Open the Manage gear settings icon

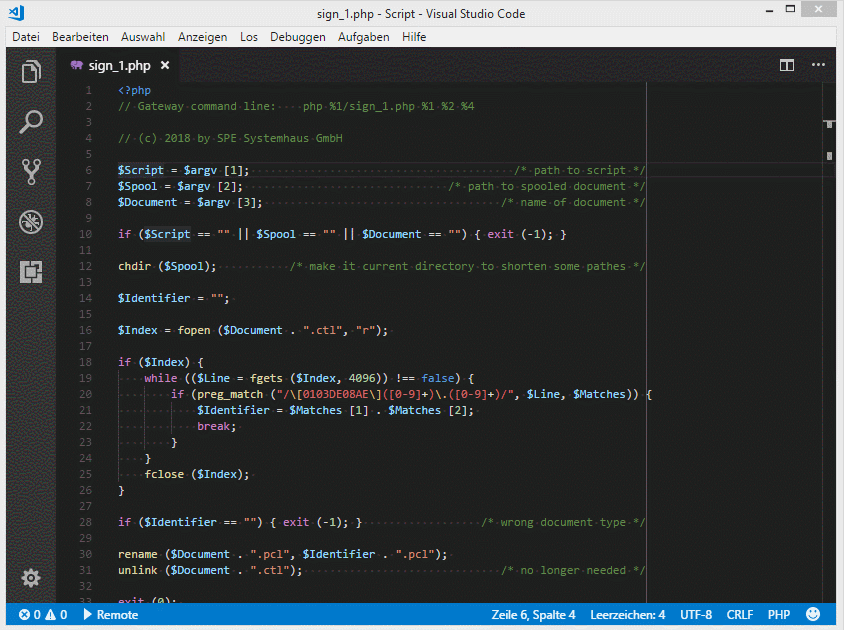31,577
